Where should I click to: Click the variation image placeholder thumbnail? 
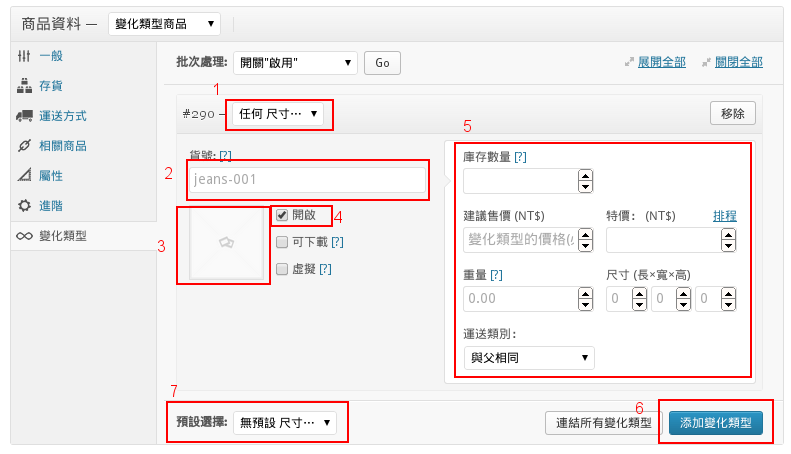click(x=224, y=245)
